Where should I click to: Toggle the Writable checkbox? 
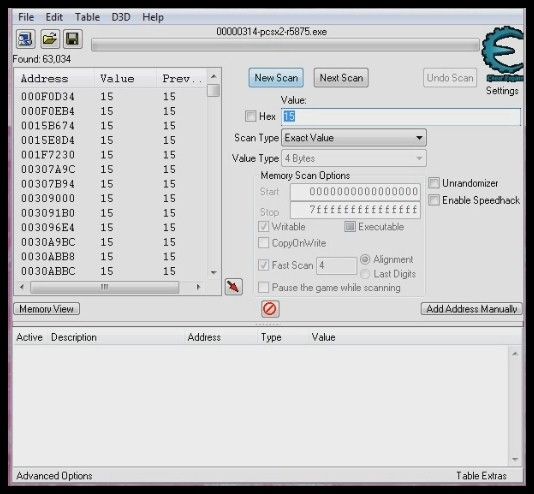point(263,226)
